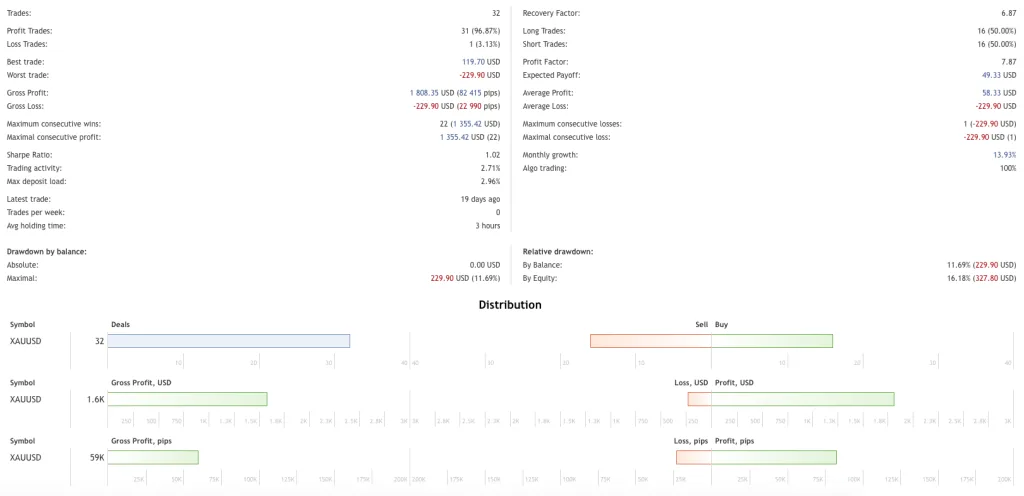Click the Profit, USD green bar
The height and width of the screenshot is (496, 1024).
(803, 399)
